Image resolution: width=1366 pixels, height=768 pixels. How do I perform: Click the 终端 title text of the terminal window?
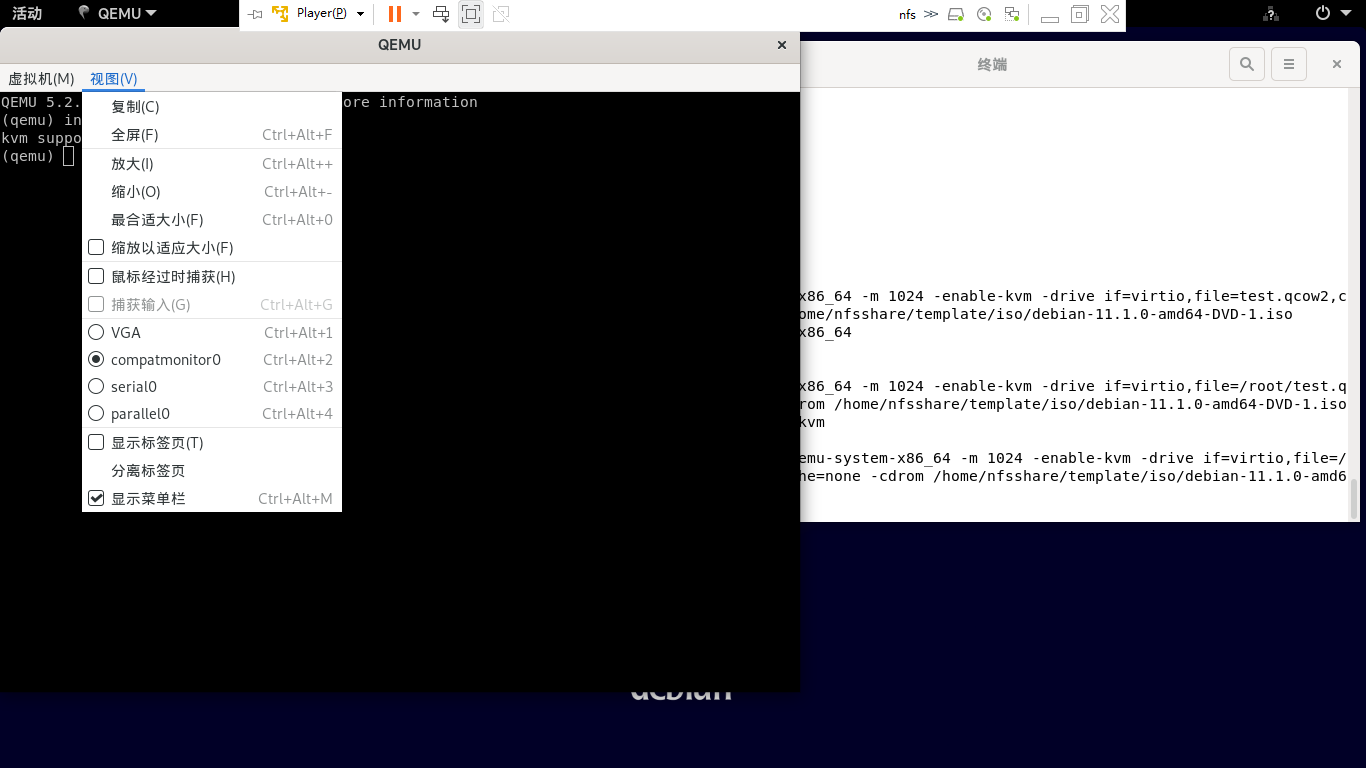click(992, 64)
